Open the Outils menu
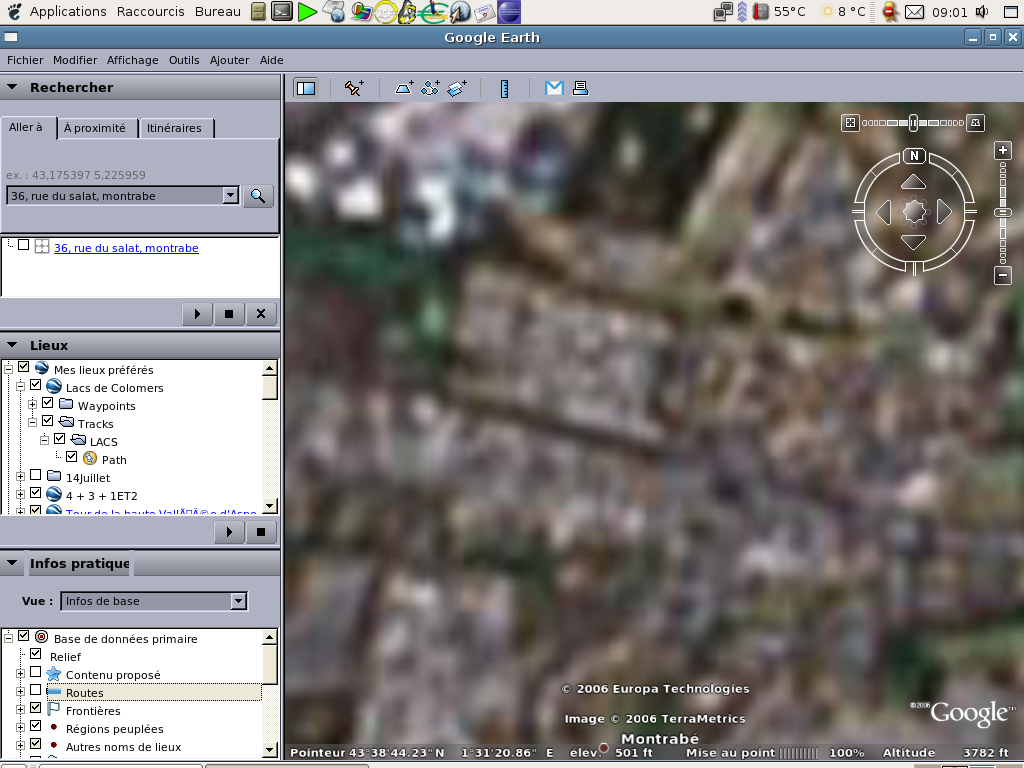Image resolution: width=1024 pixels, height=768 pixels. 184,60
